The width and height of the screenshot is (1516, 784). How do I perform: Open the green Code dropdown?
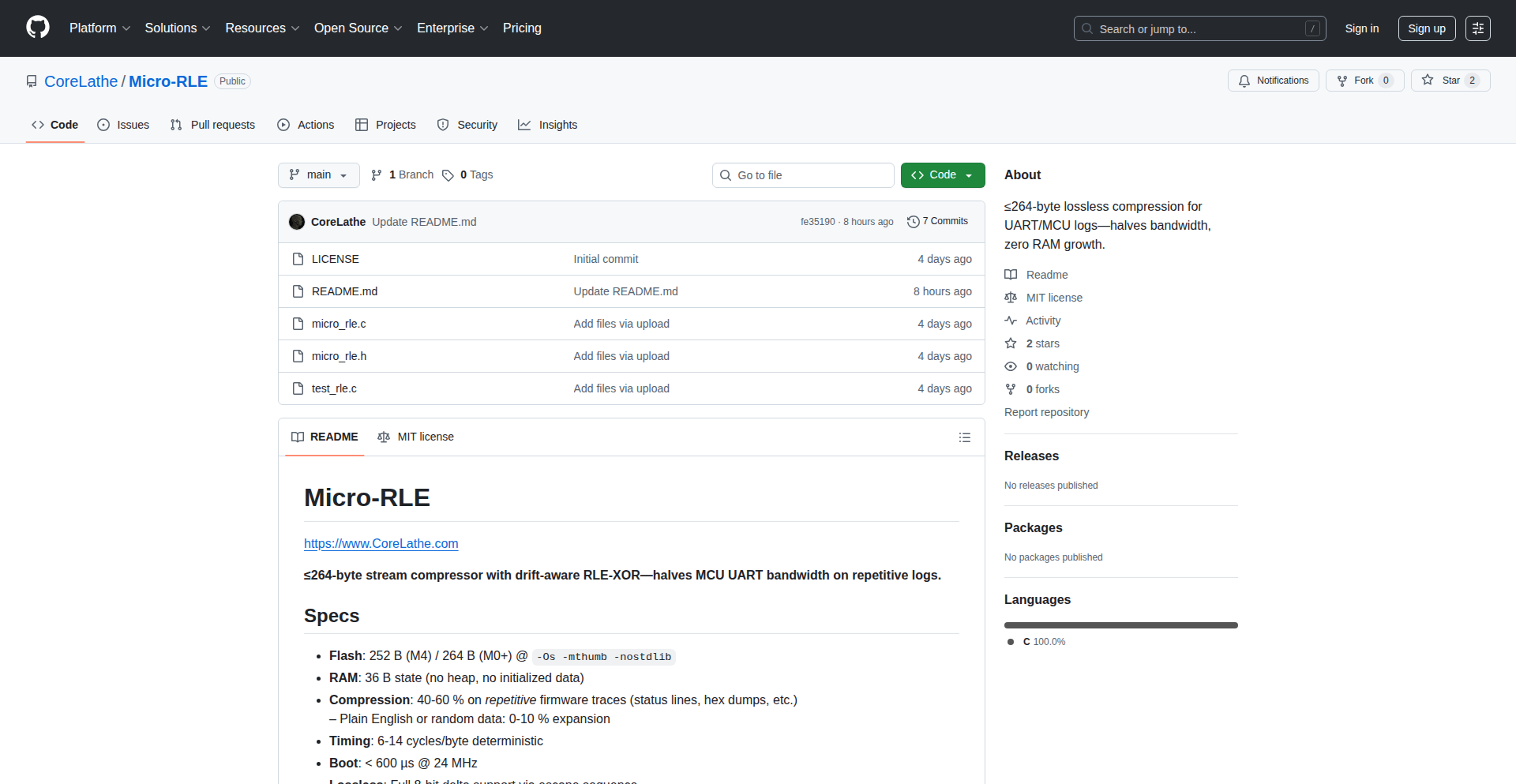coord(942,175)
